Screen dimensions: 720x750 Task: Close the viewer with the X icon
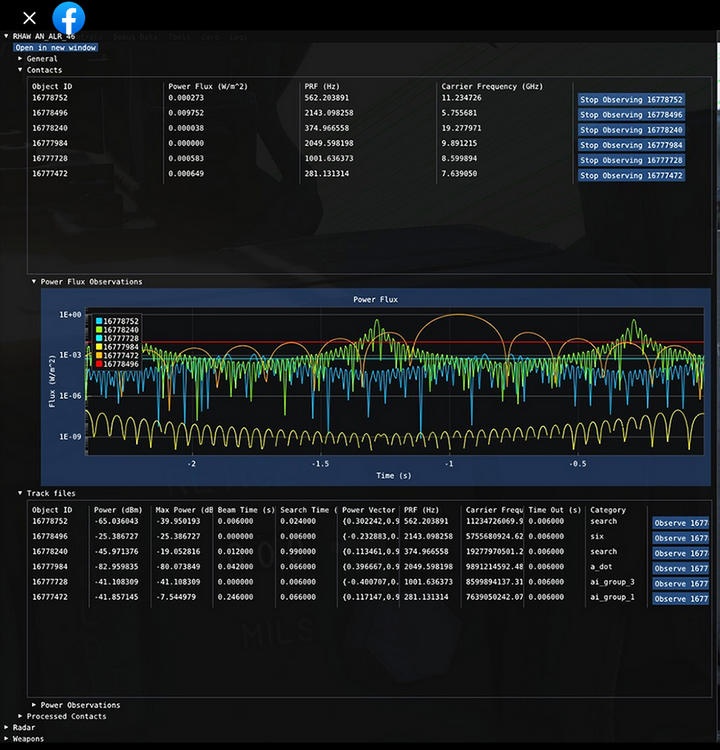pyautogui.click(x=29, y=18)
